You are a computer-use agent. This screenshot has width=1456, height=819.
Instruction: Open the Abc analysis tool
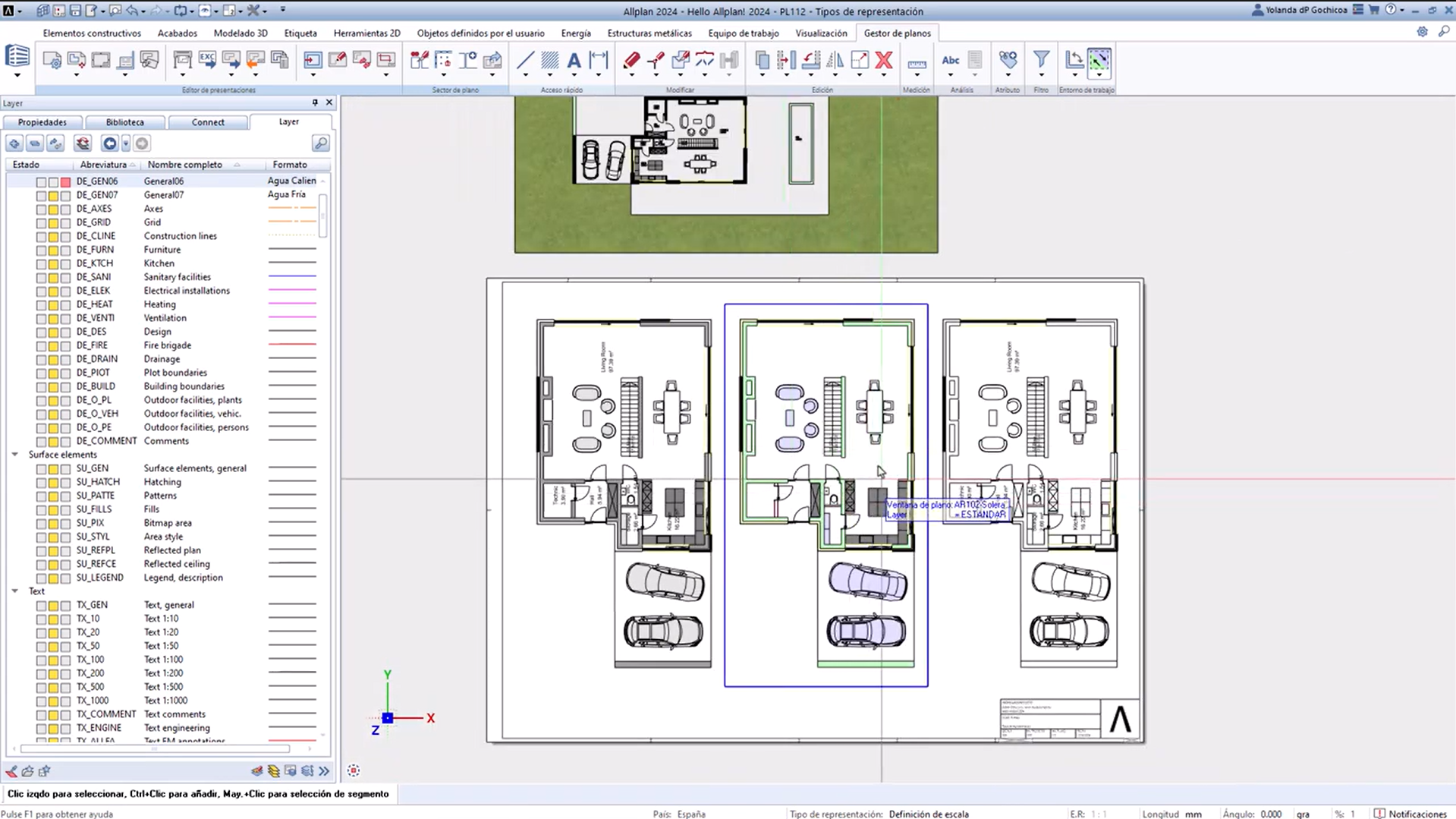[x=951, y=60]
